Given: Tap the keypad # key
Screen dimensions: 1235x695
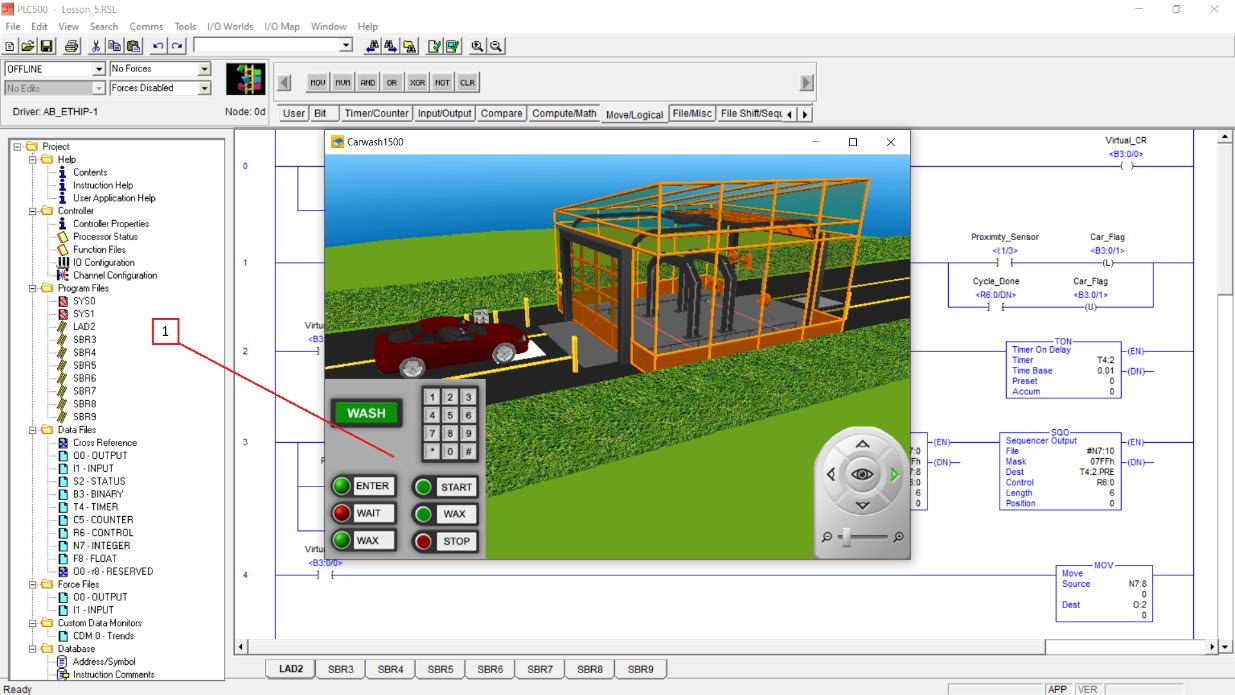Looking at the screenshot, I should tap(468, 451).
